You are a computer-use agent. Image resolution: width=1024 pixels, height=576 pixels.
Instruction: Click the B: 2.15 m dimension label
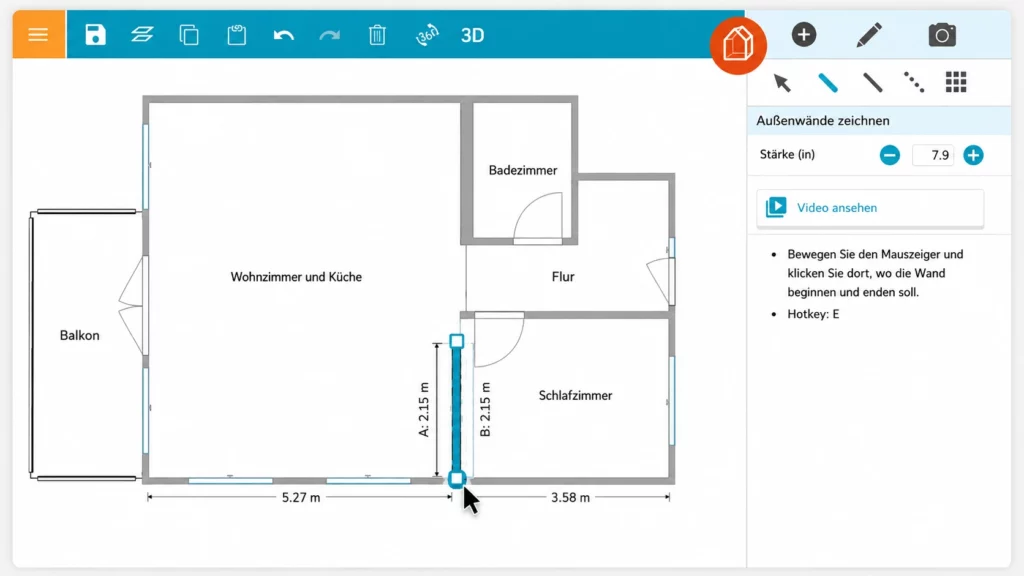point(485,410)
